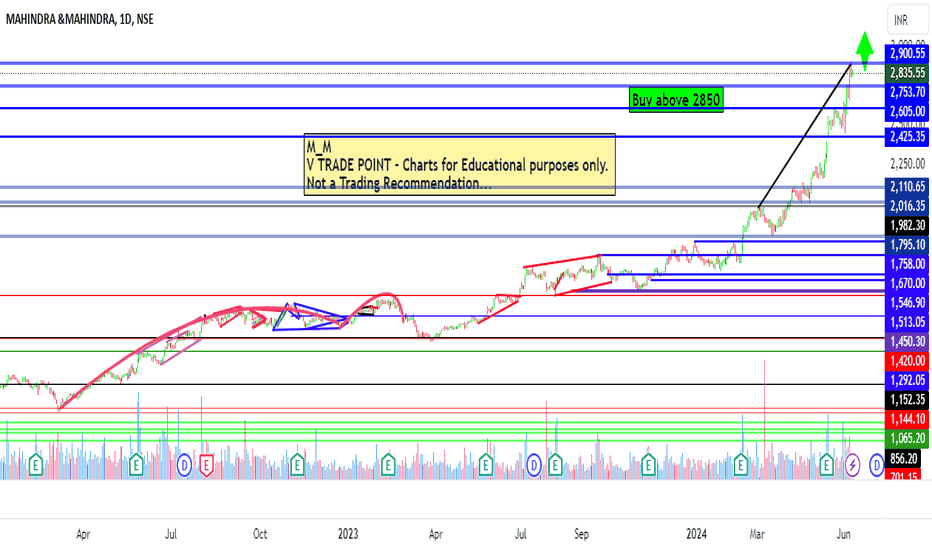Click the 1,982.30 black price label

pyautogui.click(x=907, y=225)
